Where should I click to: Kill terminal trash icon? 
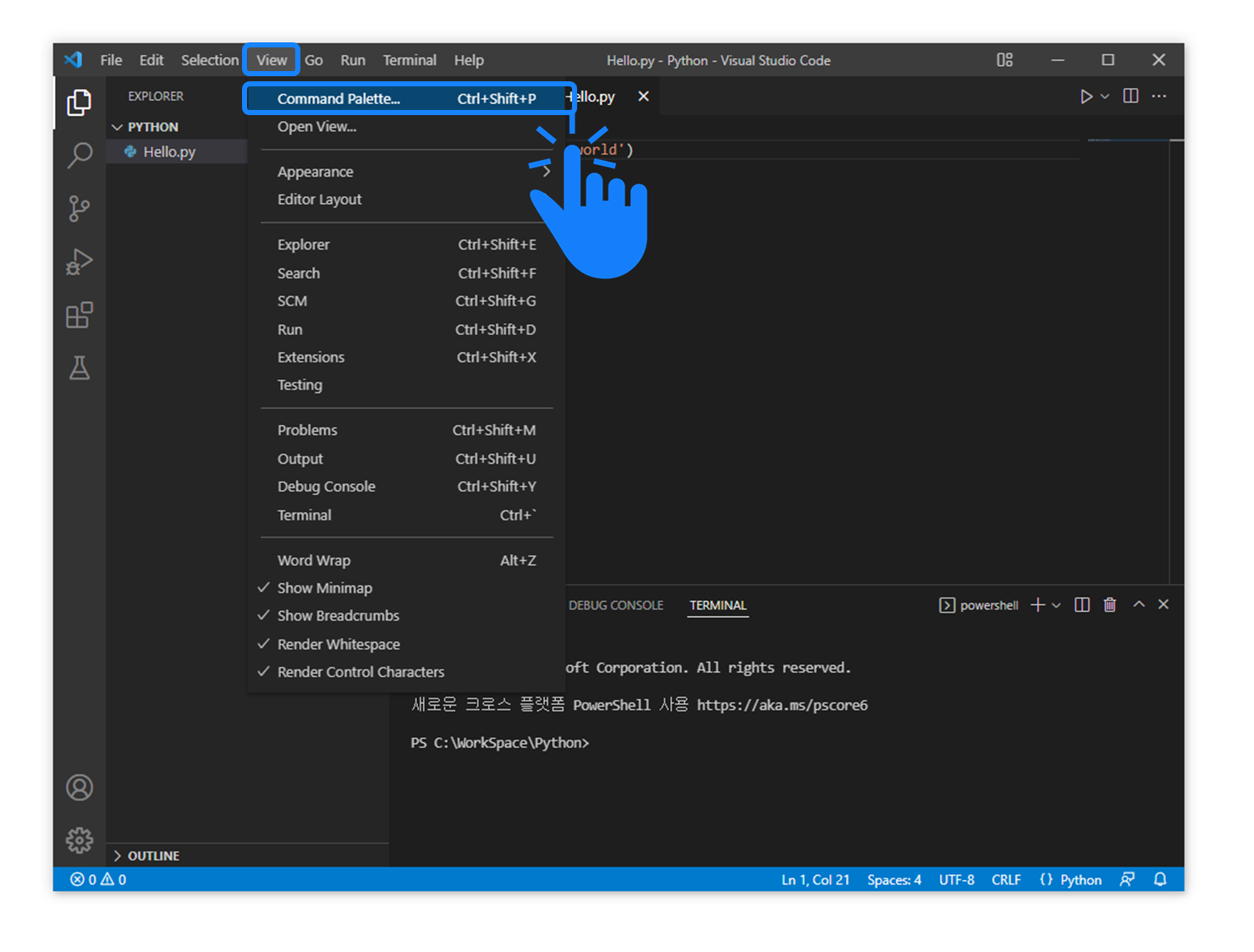(1109, 605)
